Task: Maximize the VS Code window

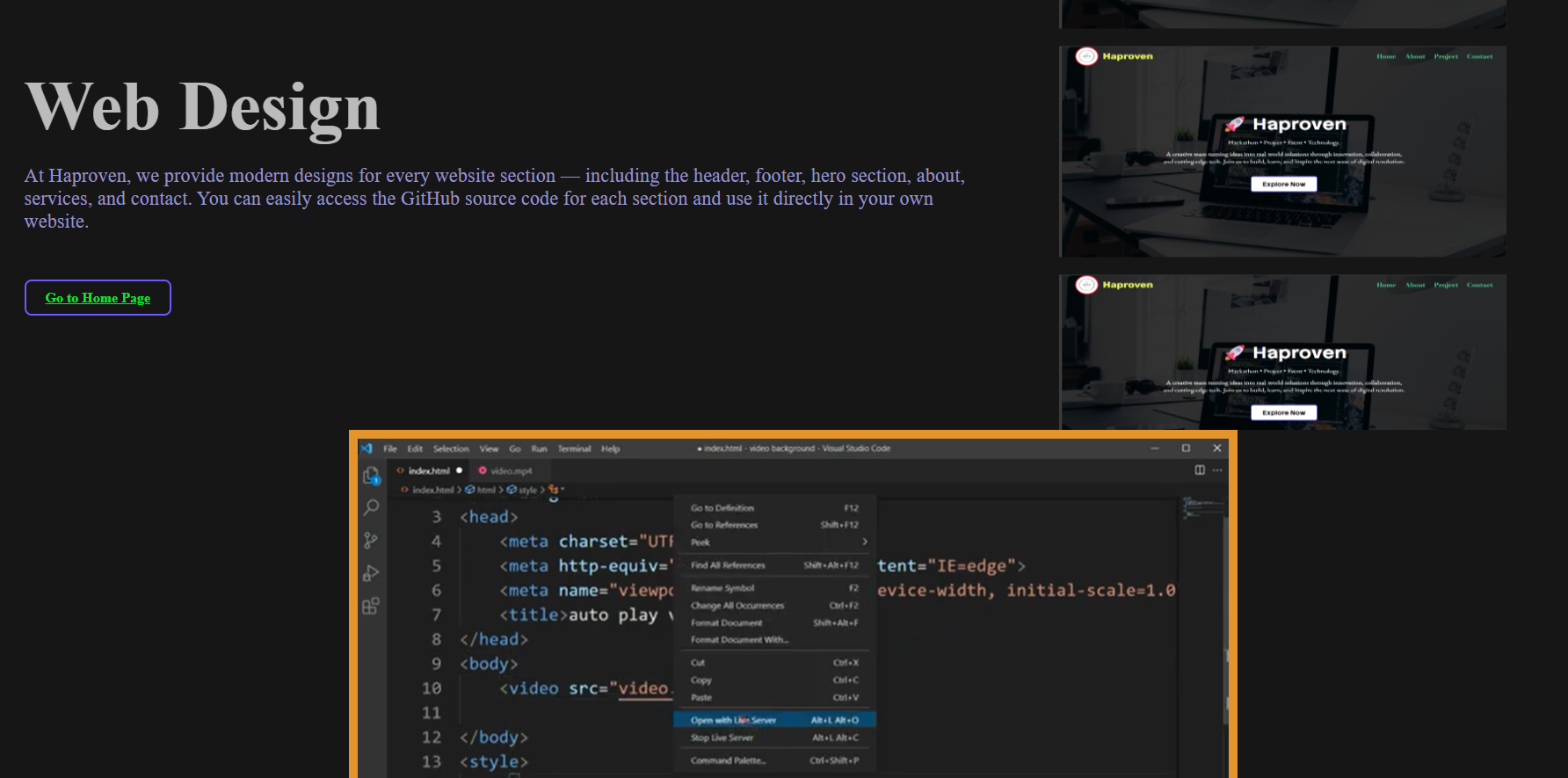Action: pos(1186,448)
